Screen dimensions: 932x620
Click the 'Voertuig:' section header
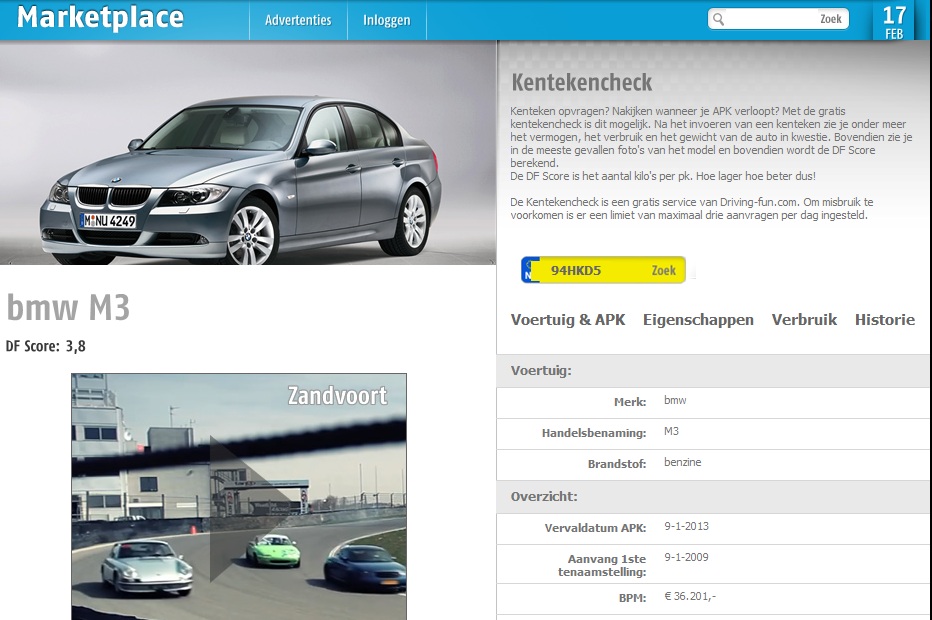[x=541, y=371]
